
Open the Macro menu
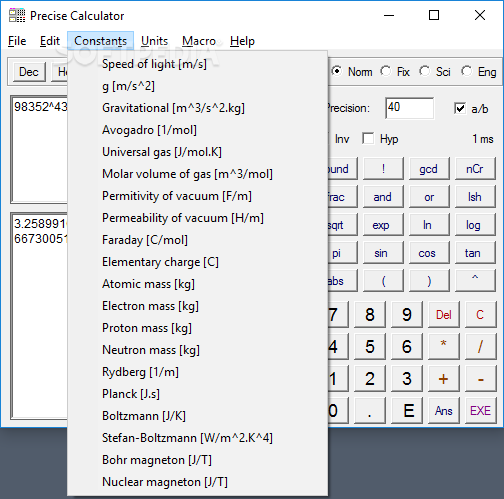point(199,41)
